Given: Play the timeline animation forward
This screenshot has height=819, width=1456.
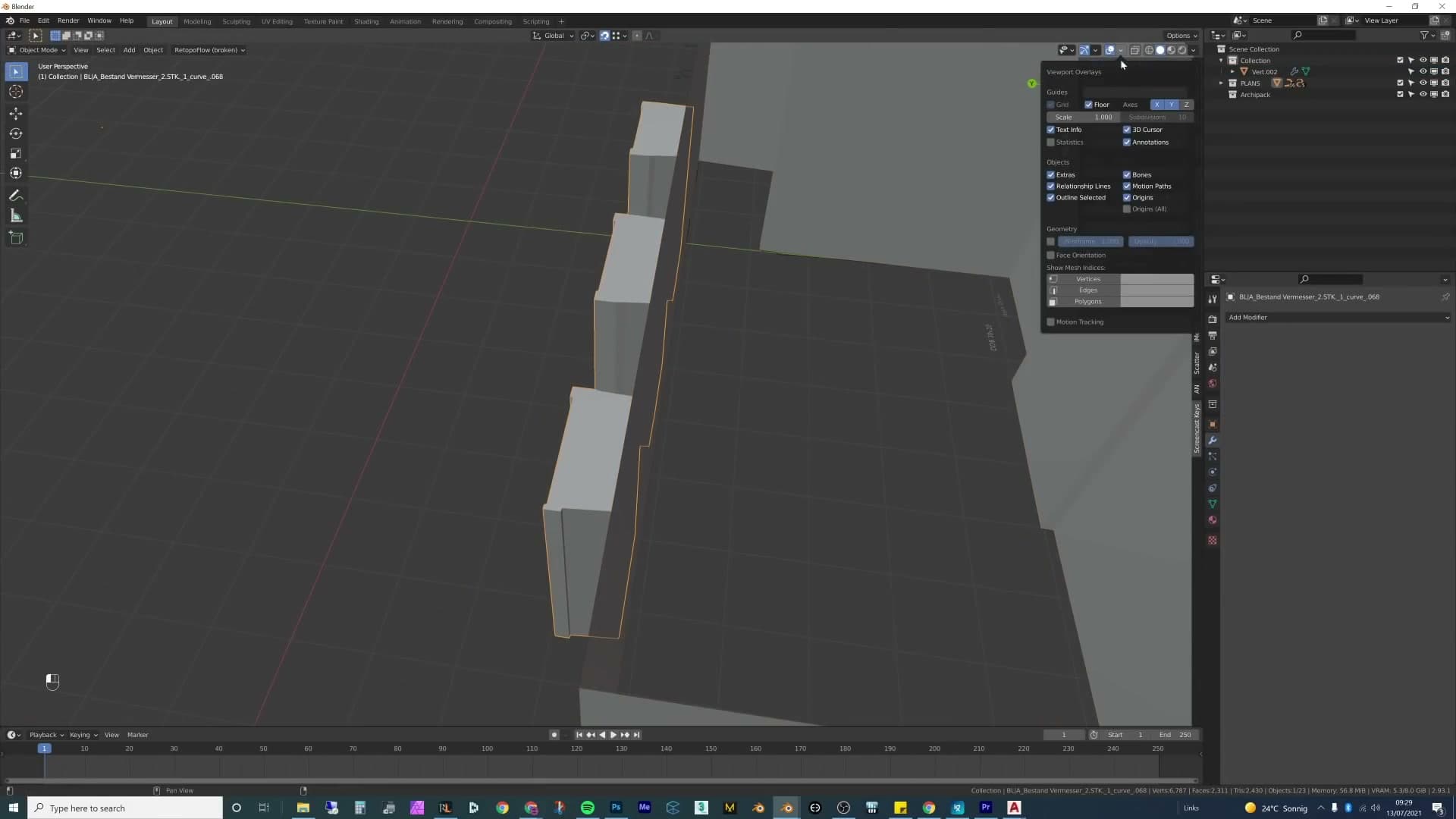Looking at the screenshot, I should click(x=613, y=735).
